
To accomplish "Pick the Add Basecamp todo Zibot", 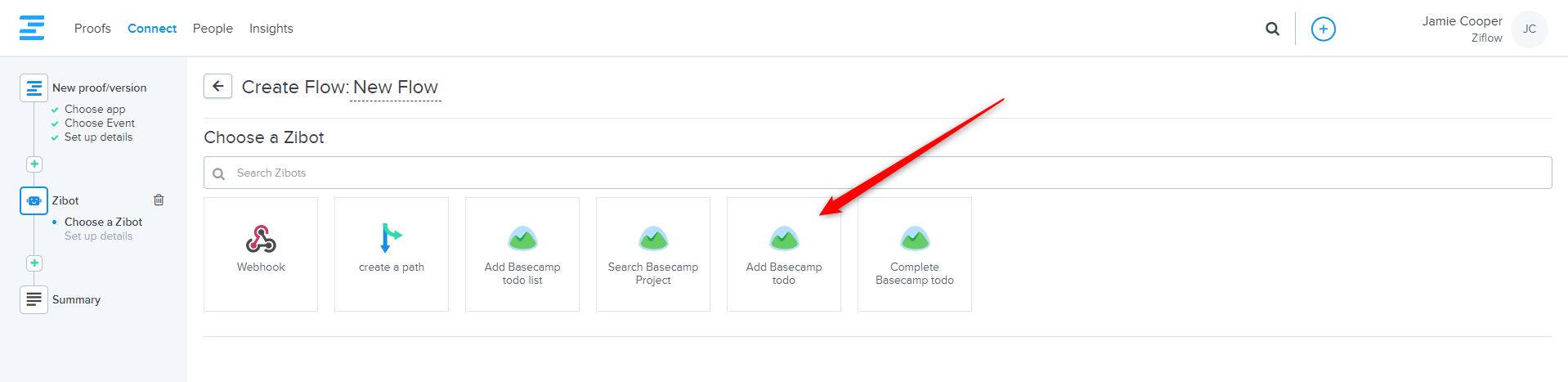I will pos(784,254).
